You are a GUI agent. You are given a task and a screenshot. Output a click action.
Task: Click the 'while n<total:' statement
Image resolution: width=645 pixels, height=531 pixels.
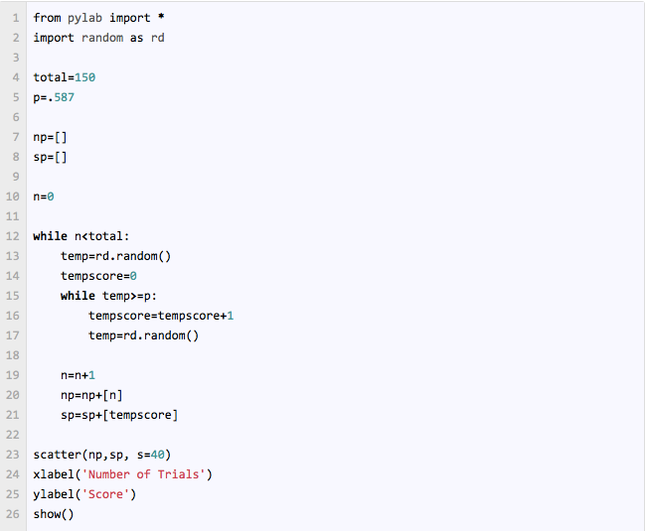[x=81, y=236]
